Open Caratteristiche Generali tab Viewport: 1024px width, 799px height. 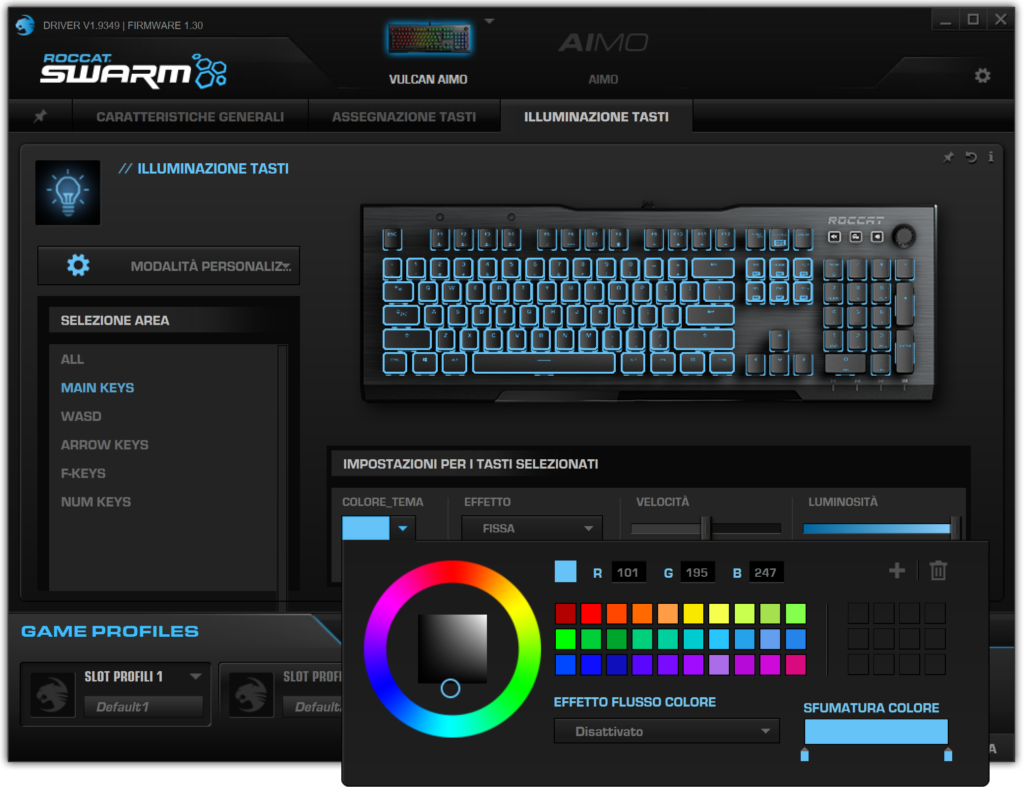190,117
